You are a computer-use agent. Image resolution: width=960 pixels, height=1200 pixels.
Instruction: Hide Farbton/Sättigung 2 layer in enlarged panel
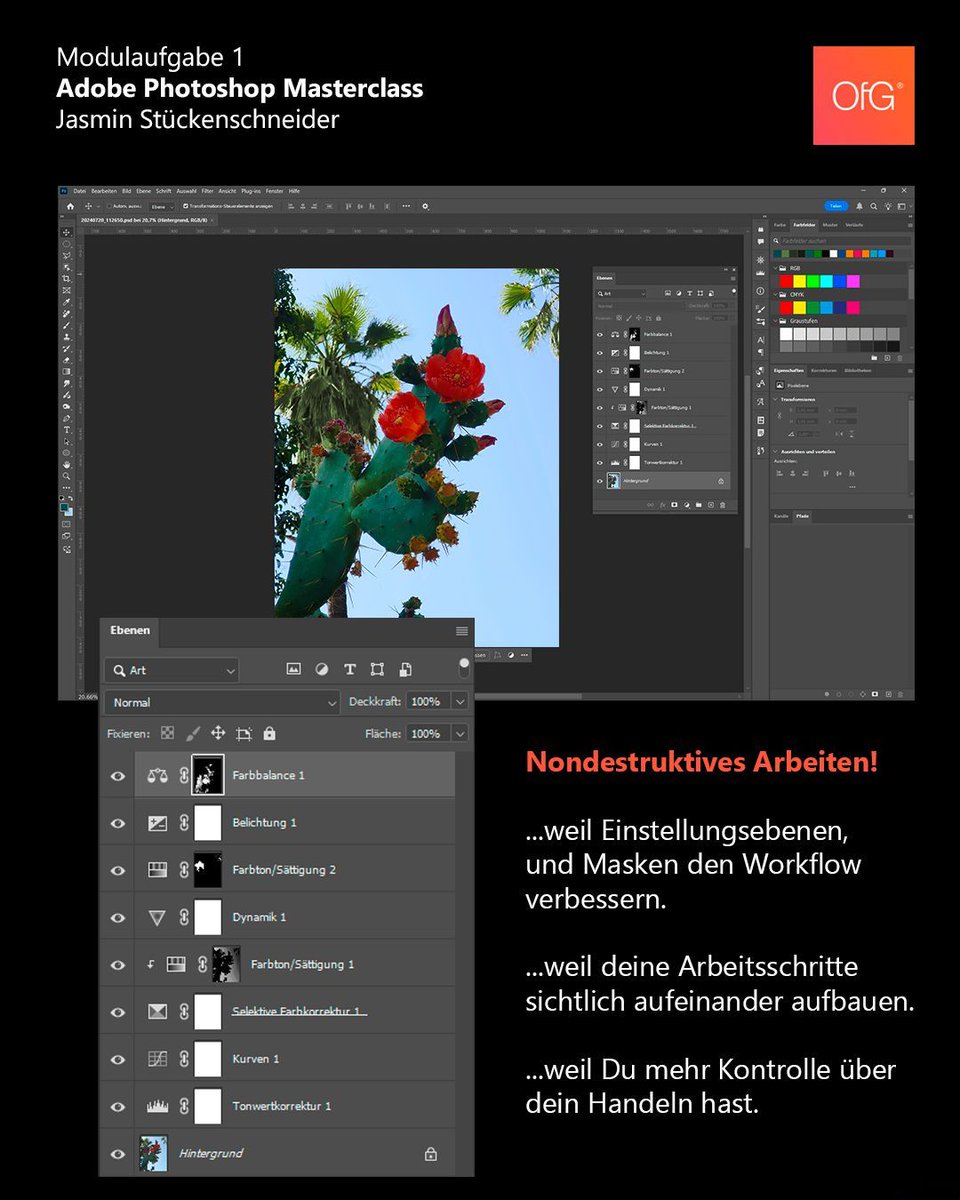coord(118,870)
